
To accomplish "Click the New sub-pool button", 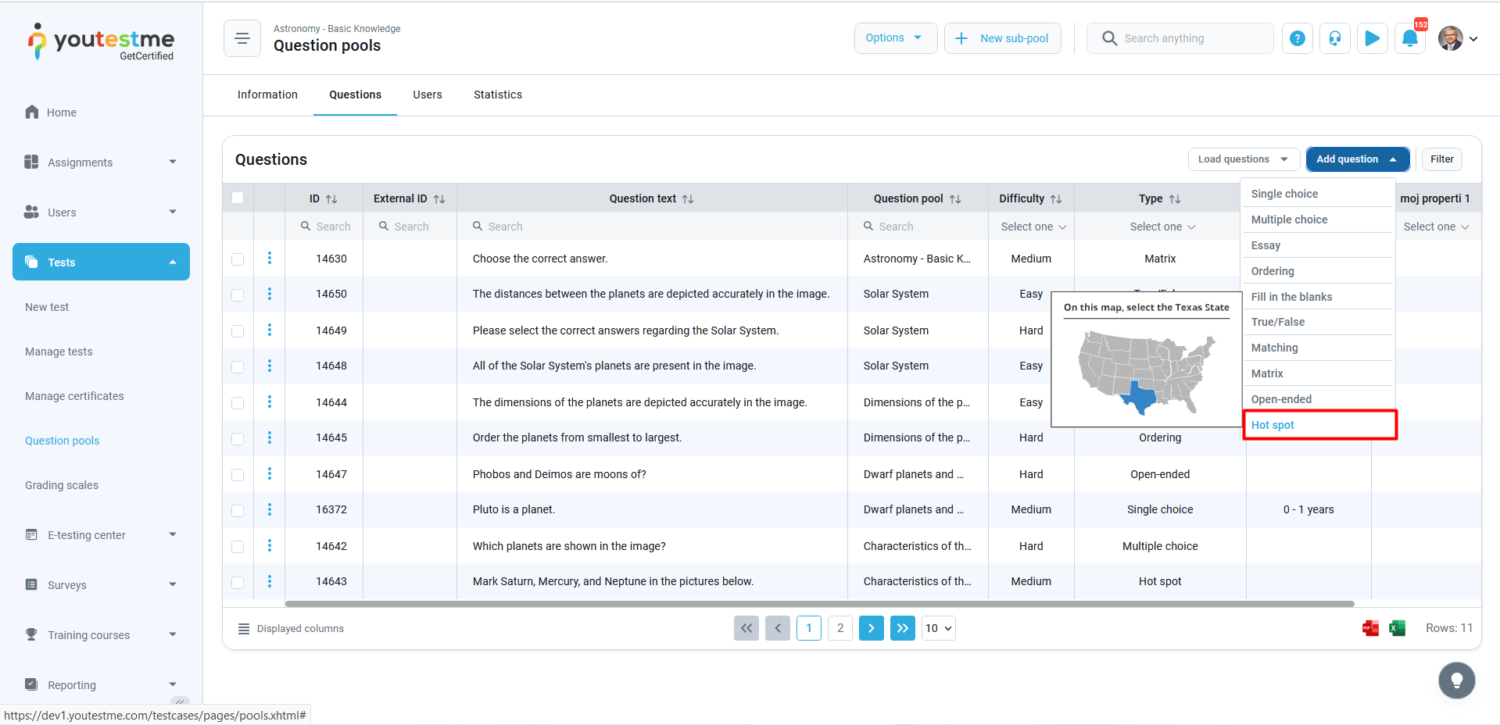I will coord(1002,39).
